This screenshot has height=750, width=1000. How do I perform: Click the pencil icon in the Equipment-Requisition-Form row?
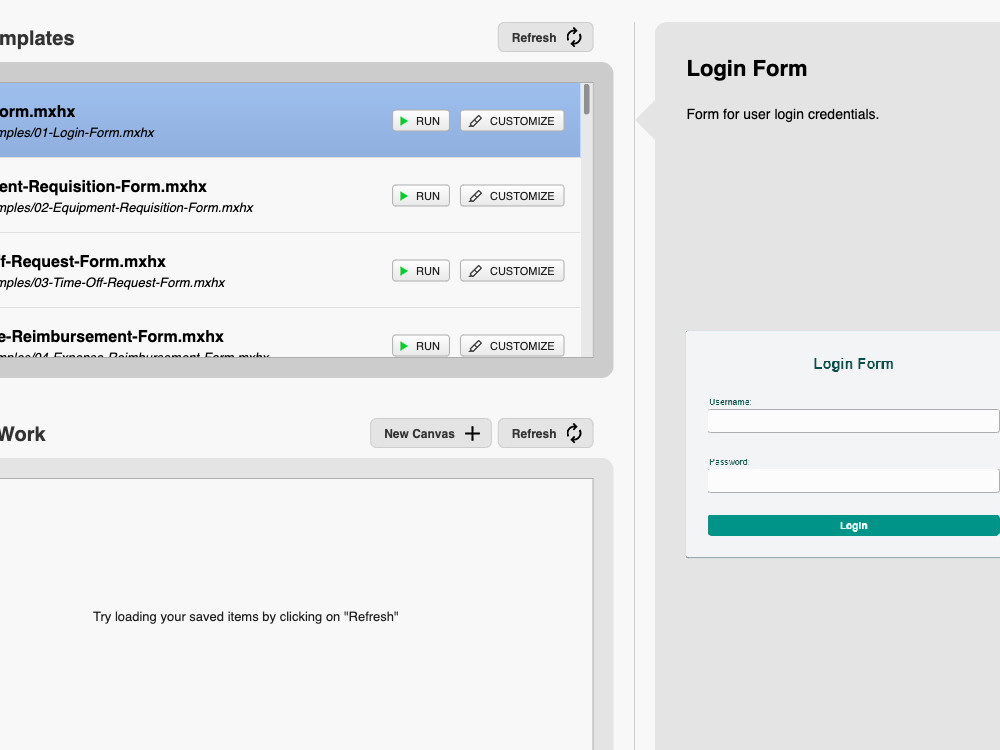[x=475, y=196]
